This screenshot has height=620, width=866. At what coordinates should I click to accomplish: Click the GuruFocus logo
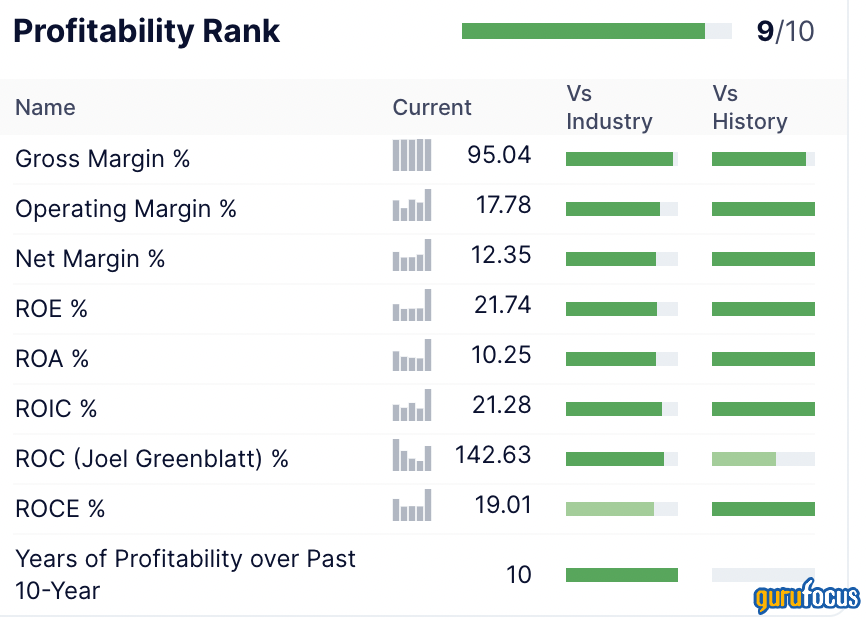tap(807, 598)
